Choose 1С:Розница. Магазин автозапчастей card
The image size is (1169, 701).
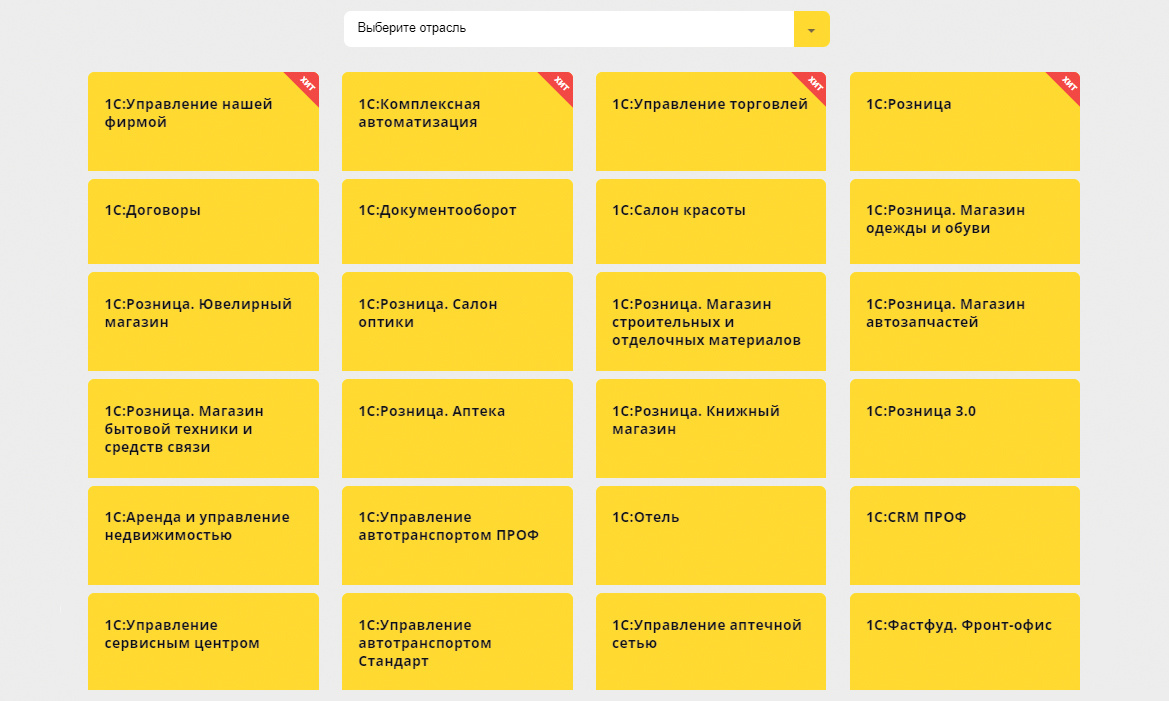[x=965, y=321]
